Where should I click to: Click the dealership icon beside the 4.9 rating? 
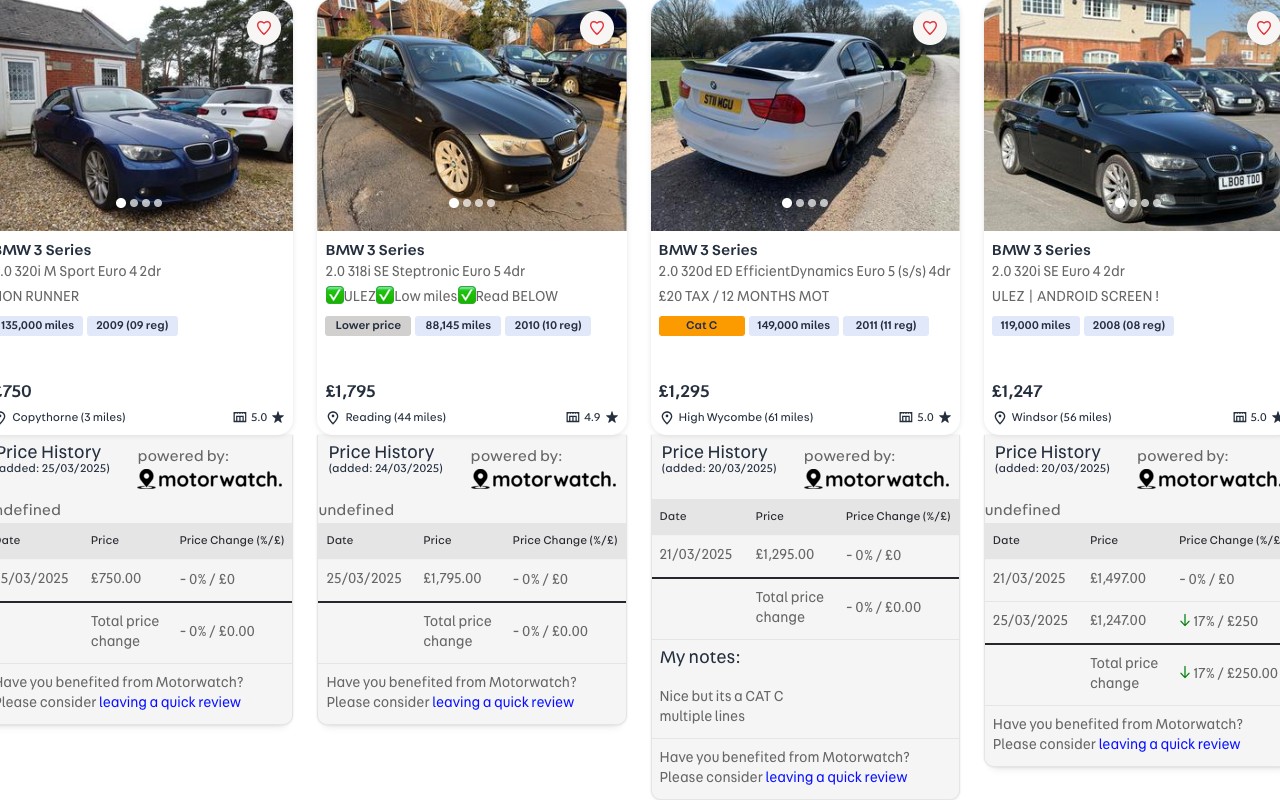[572, 417]
